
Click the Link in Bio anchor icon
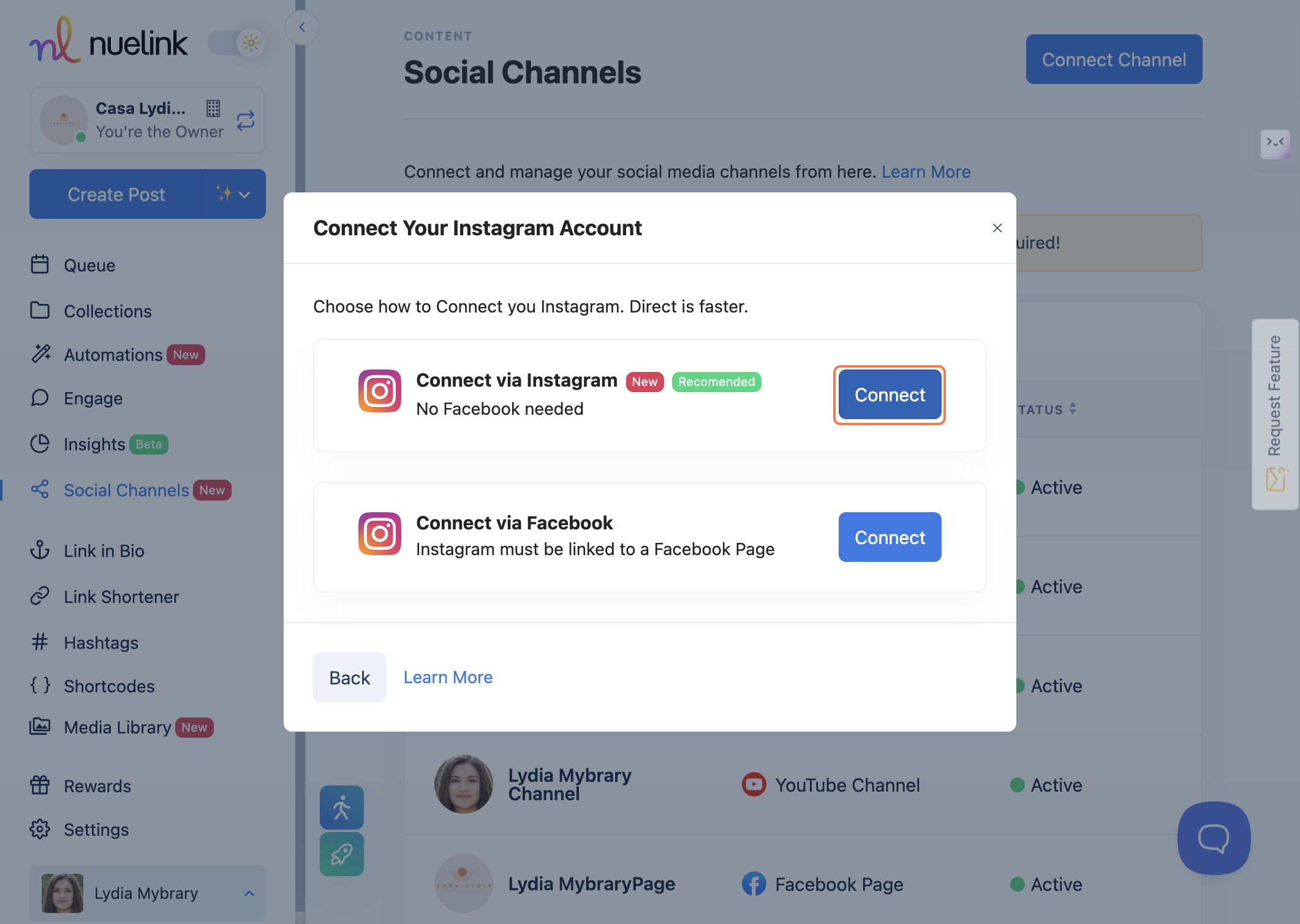click(40, 550)
